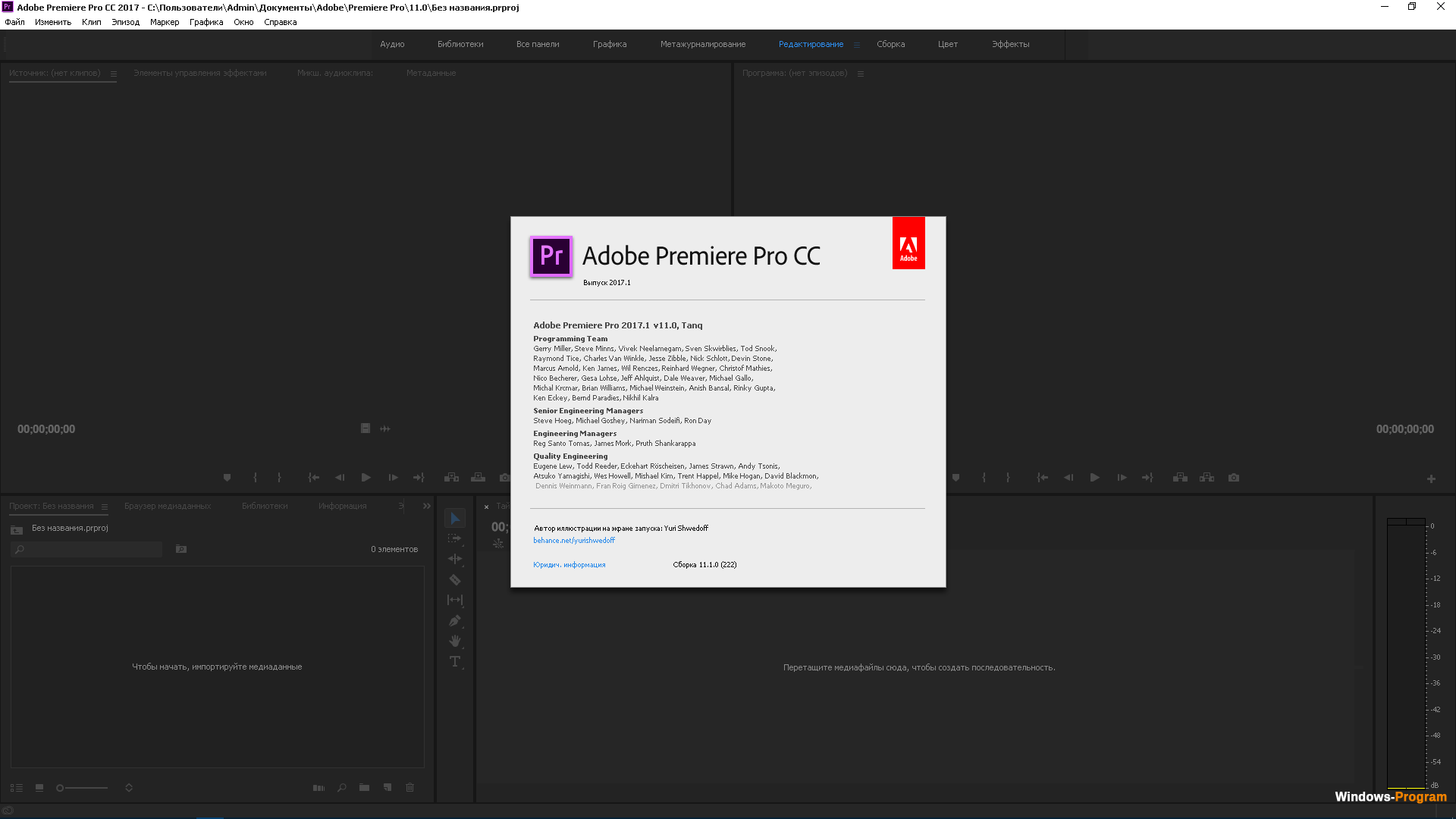Click Drag Audio Only waveform icon

point(385,428)
